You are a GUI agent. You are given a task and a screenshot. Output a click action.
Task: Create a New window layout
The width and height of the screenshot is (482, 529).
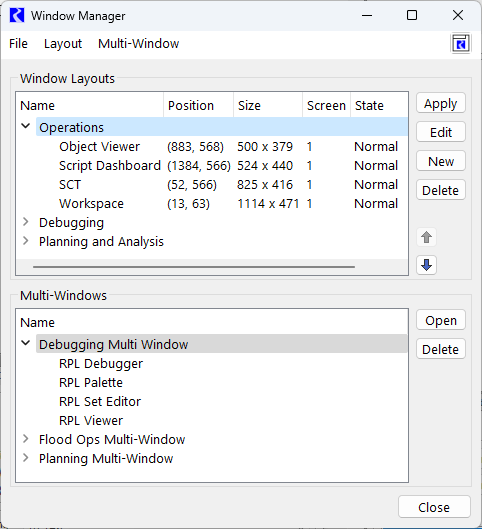[x=441, y=161]
